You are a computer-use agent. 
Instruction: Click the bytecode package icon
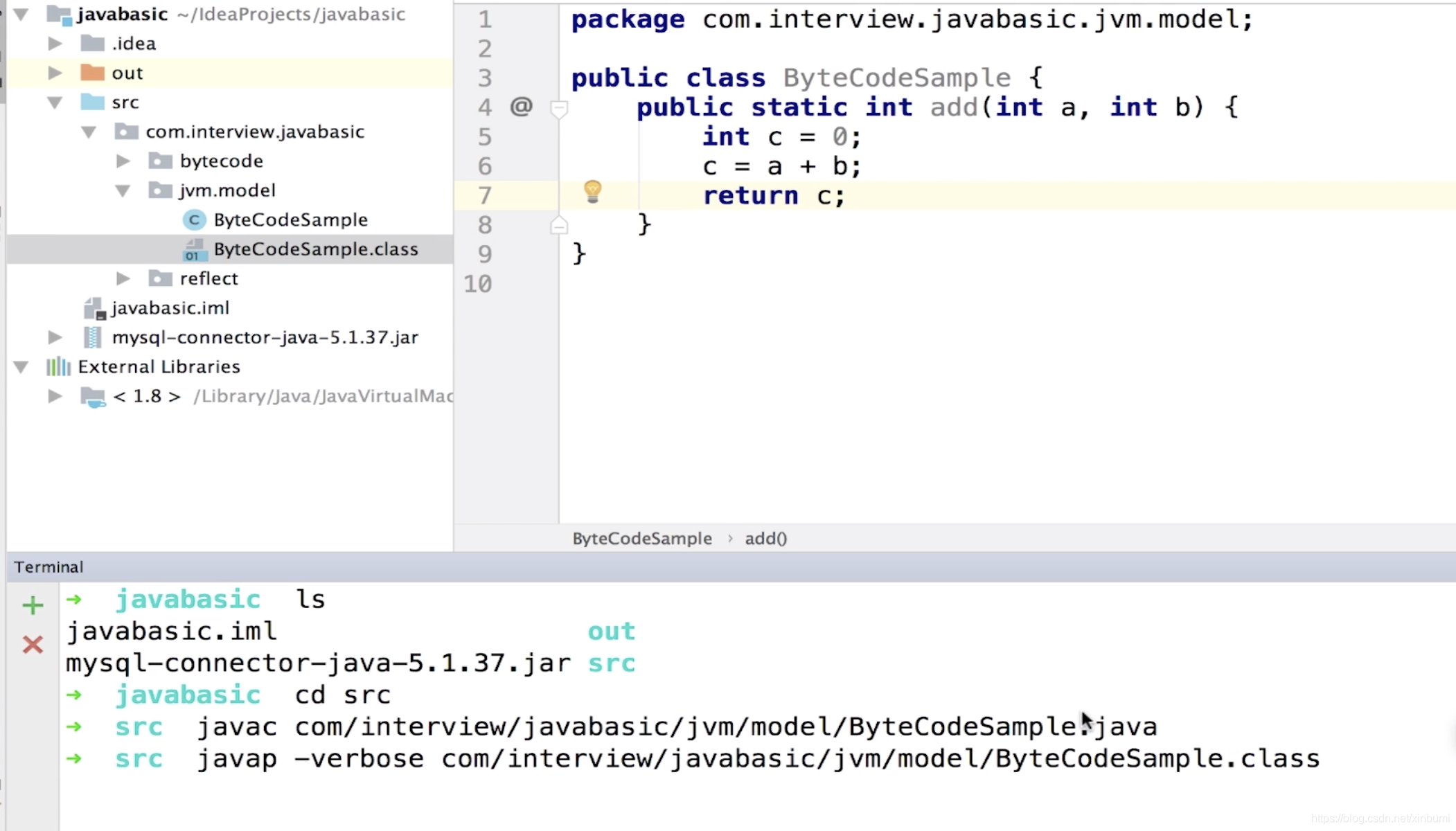[160, 161]
